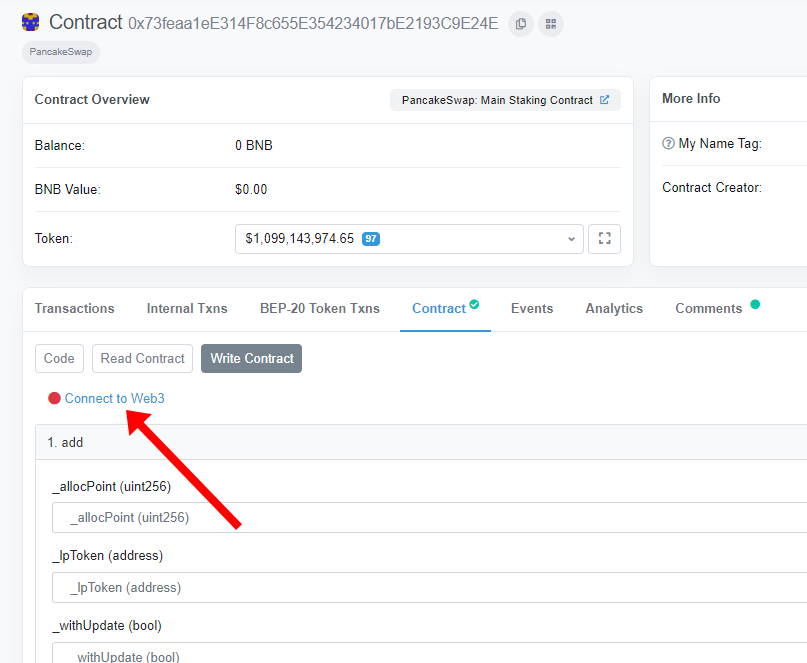Open the Analytics tab
807x663 pixels.
click(x=614, y=308)
